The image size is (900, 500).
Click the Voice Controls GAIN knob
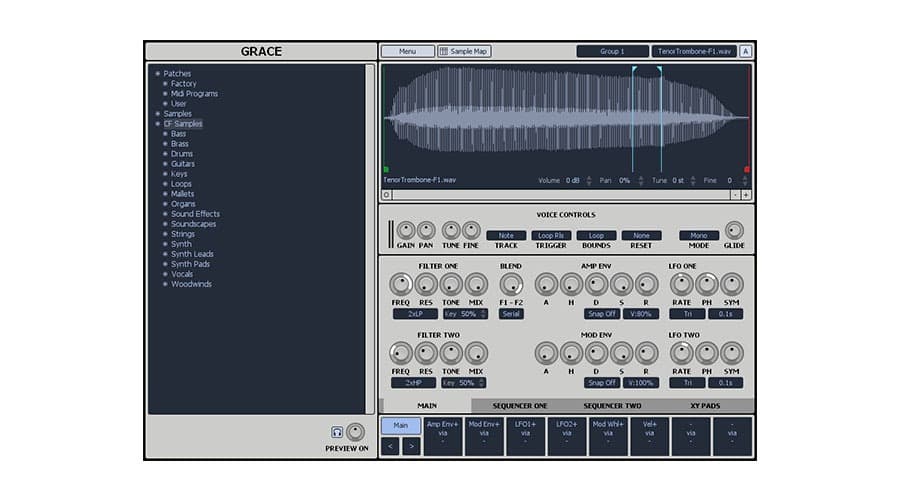406,230
